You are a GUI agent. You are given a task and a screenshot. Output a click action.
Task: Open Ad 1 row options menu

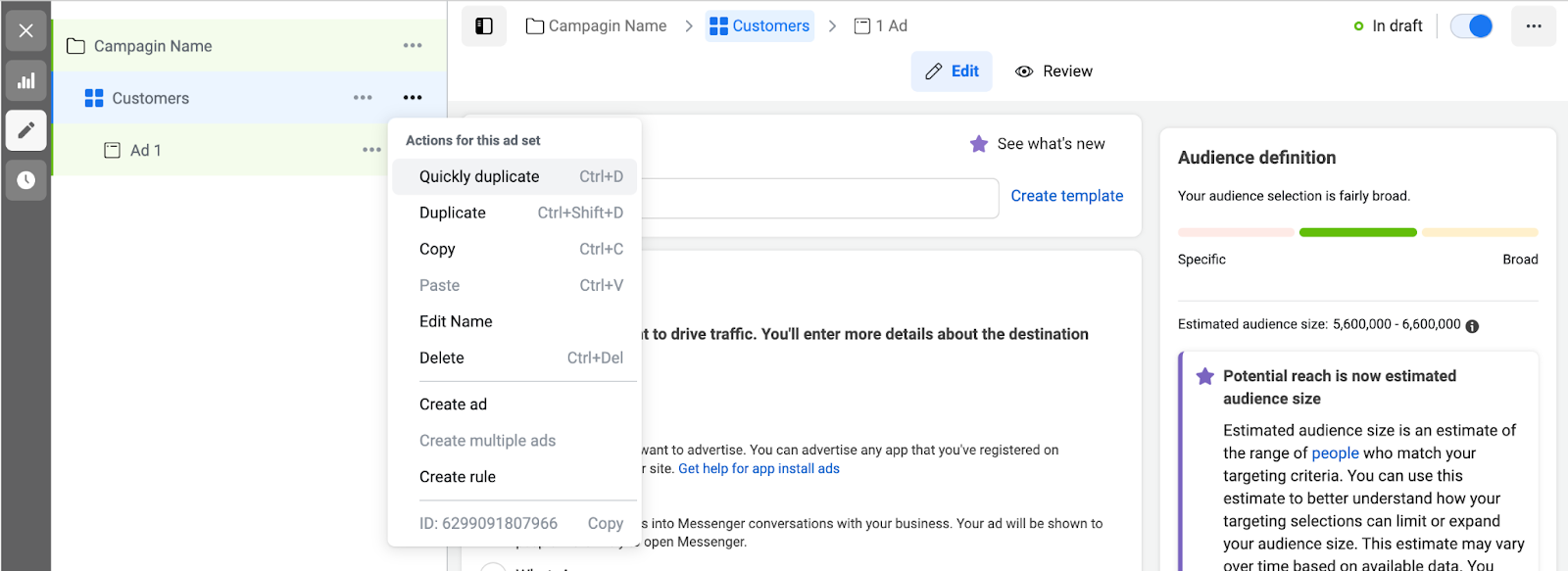(x=371, y=150)
